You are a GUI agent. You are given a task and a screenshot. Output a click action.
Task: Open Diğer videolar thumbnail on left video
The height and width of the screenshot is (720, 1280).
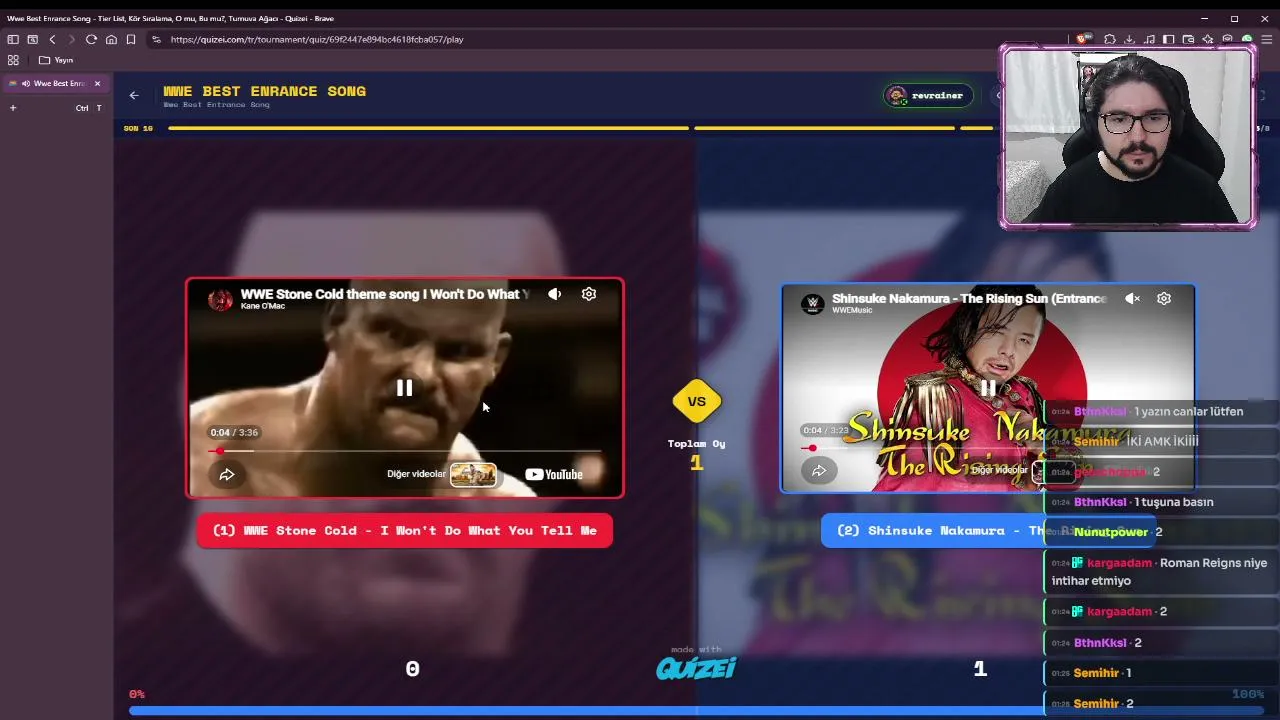click(473, 474)
